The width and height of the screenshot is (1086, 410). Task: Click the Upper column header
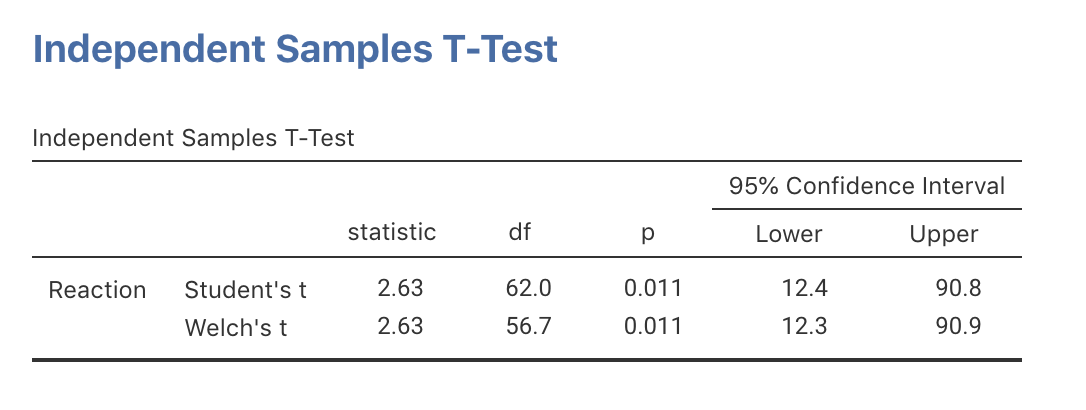tap(943, 235)
